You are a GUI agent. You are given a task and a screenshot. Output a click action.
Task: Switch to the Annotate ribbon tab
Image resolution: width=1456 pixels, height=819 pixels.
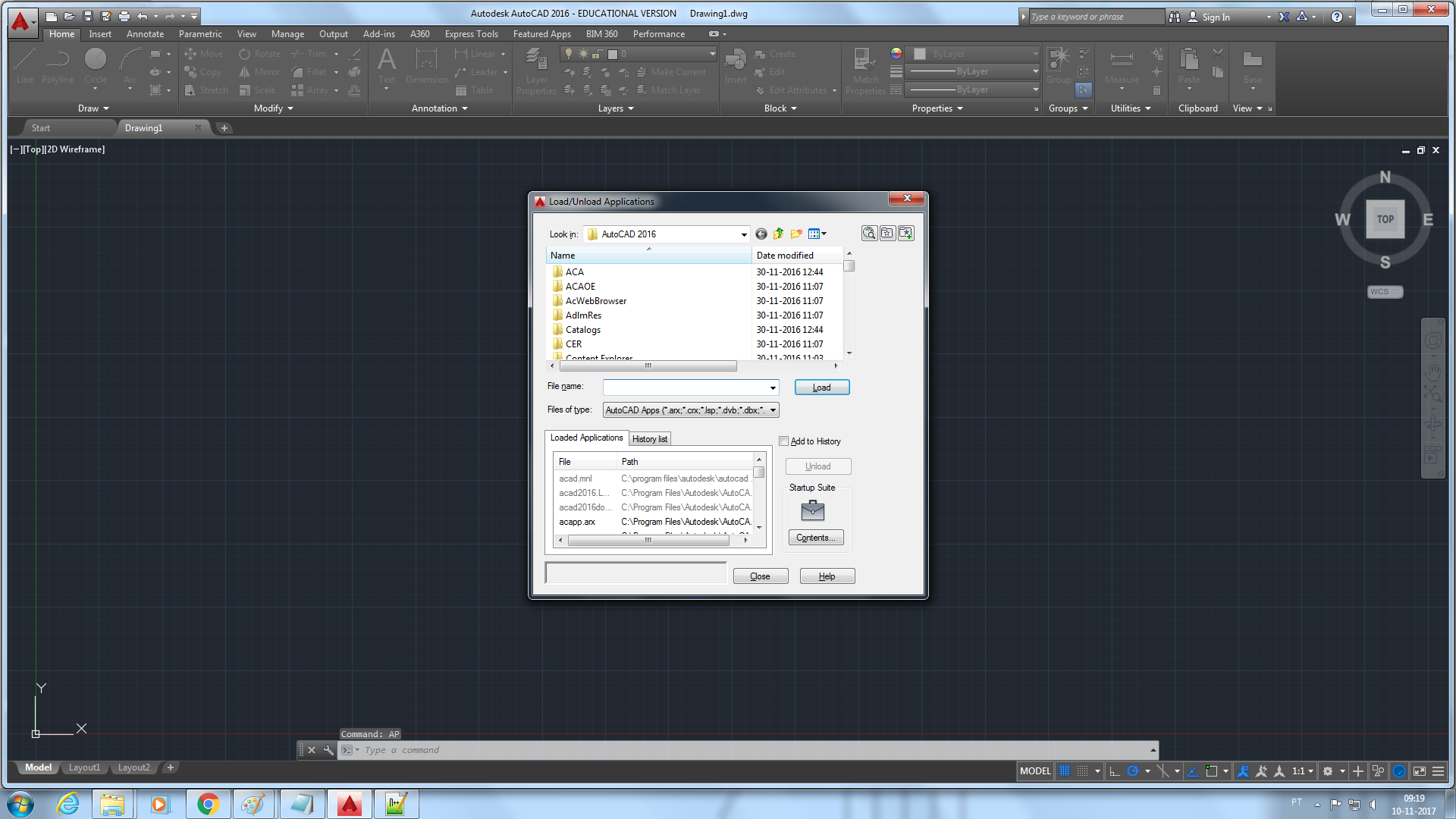[145, 34]
